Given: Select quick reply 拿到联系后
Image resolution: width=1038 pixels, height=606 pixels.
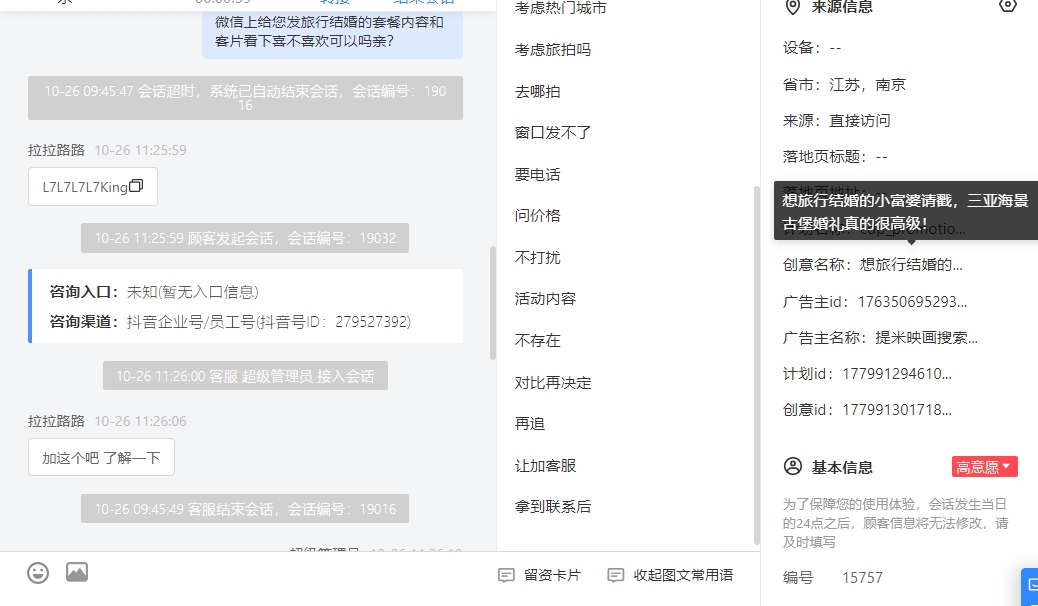Looking at the screenshot, I should 553,507.
